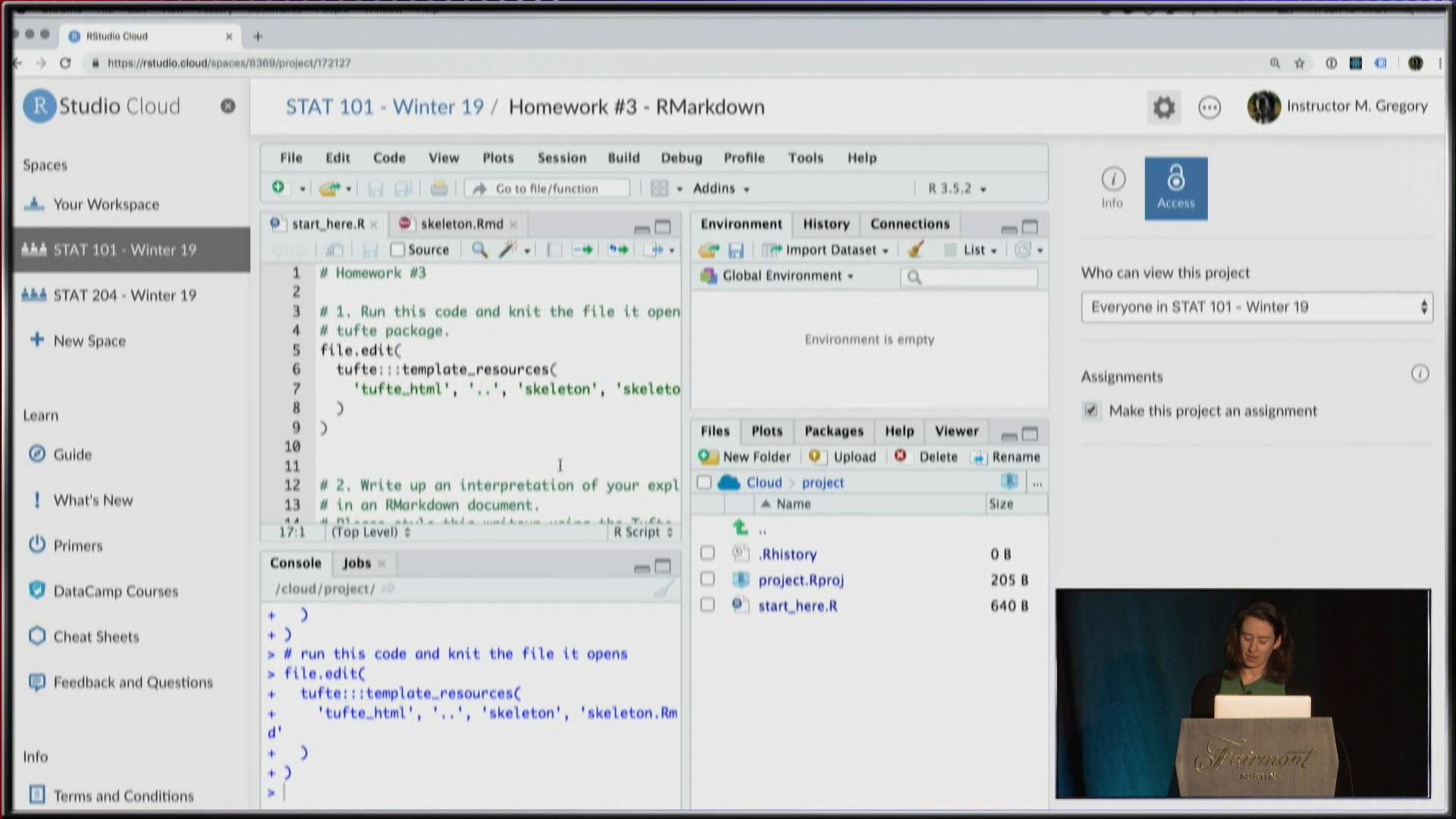Click the print icon in main toolbar

pyautogui.click(x=439, y=188)
